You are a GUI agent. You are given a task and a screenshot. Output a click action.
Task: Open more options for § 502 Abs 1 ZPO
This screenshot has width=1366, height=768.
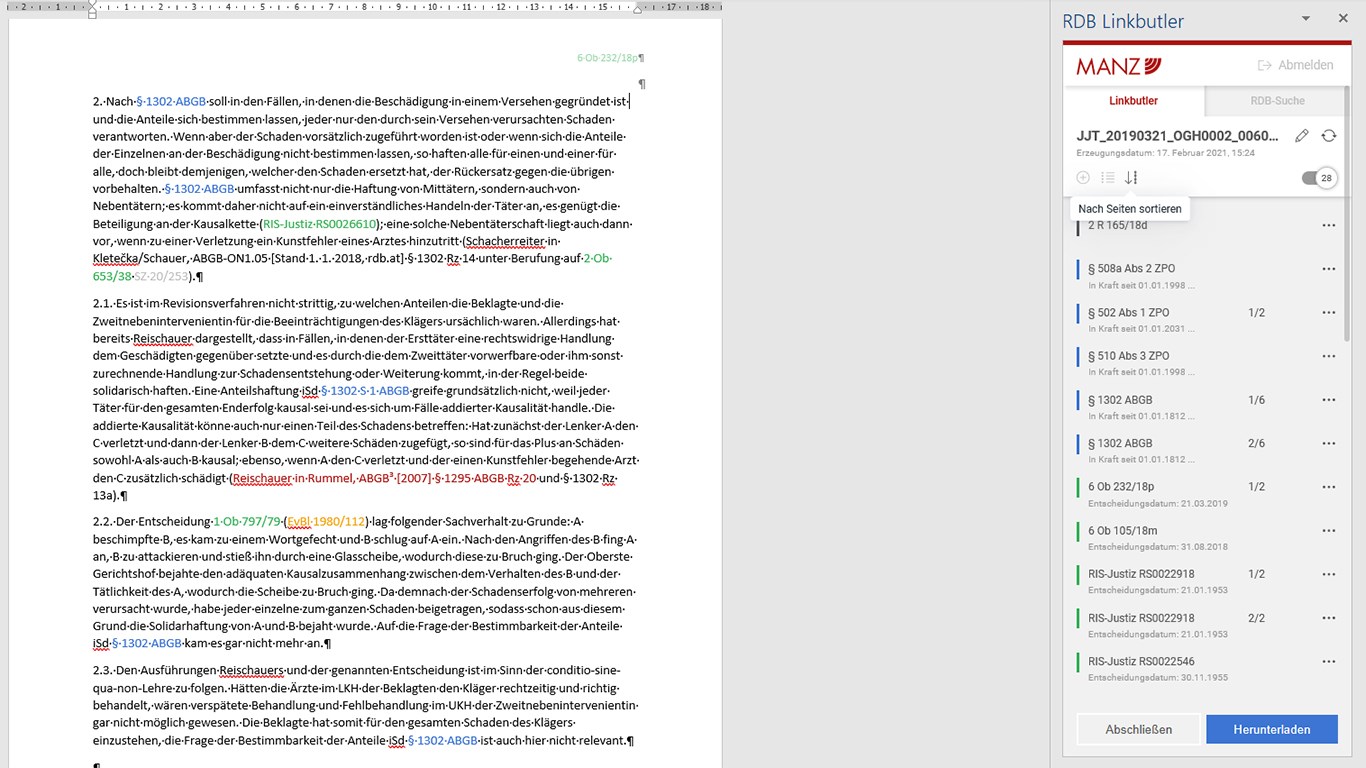(x=1328, y=313)
